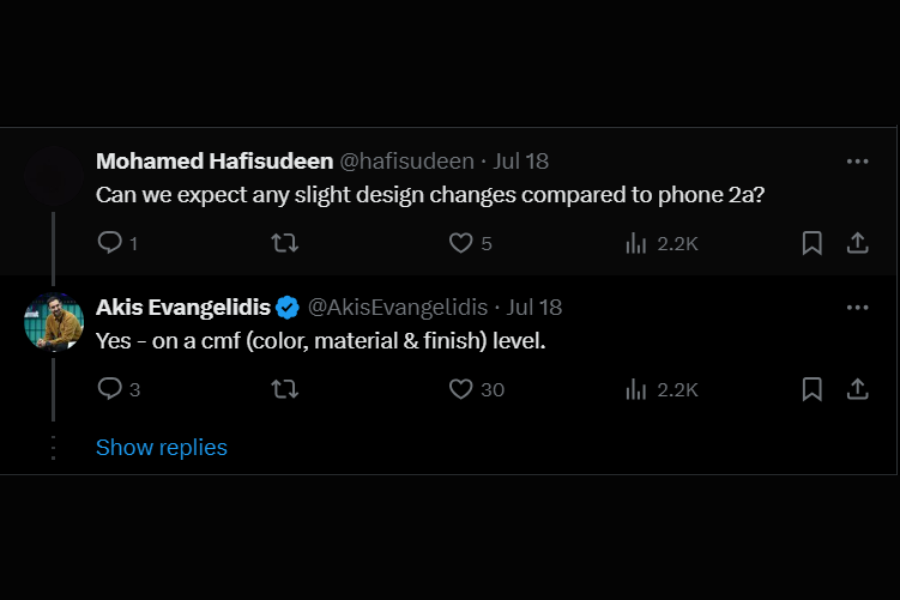
Task: Share Akis Evangelidis's reply
Action: (857, 389)
